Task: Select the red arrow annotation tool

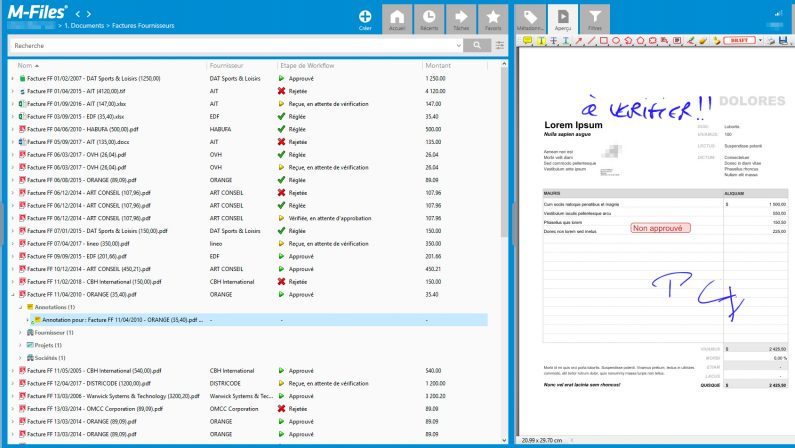Action: click(x=578, y=41)
